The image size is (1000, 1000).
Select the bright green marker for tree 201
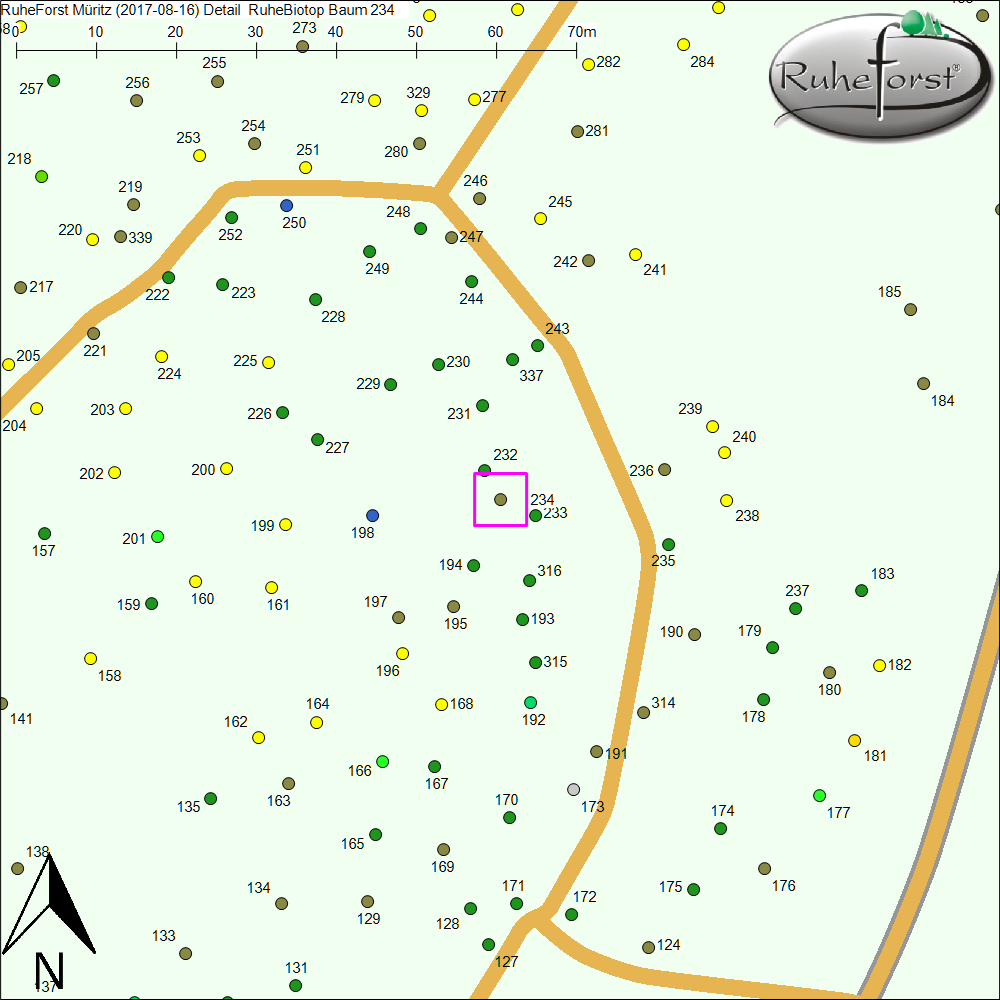(x=157, y=536)
